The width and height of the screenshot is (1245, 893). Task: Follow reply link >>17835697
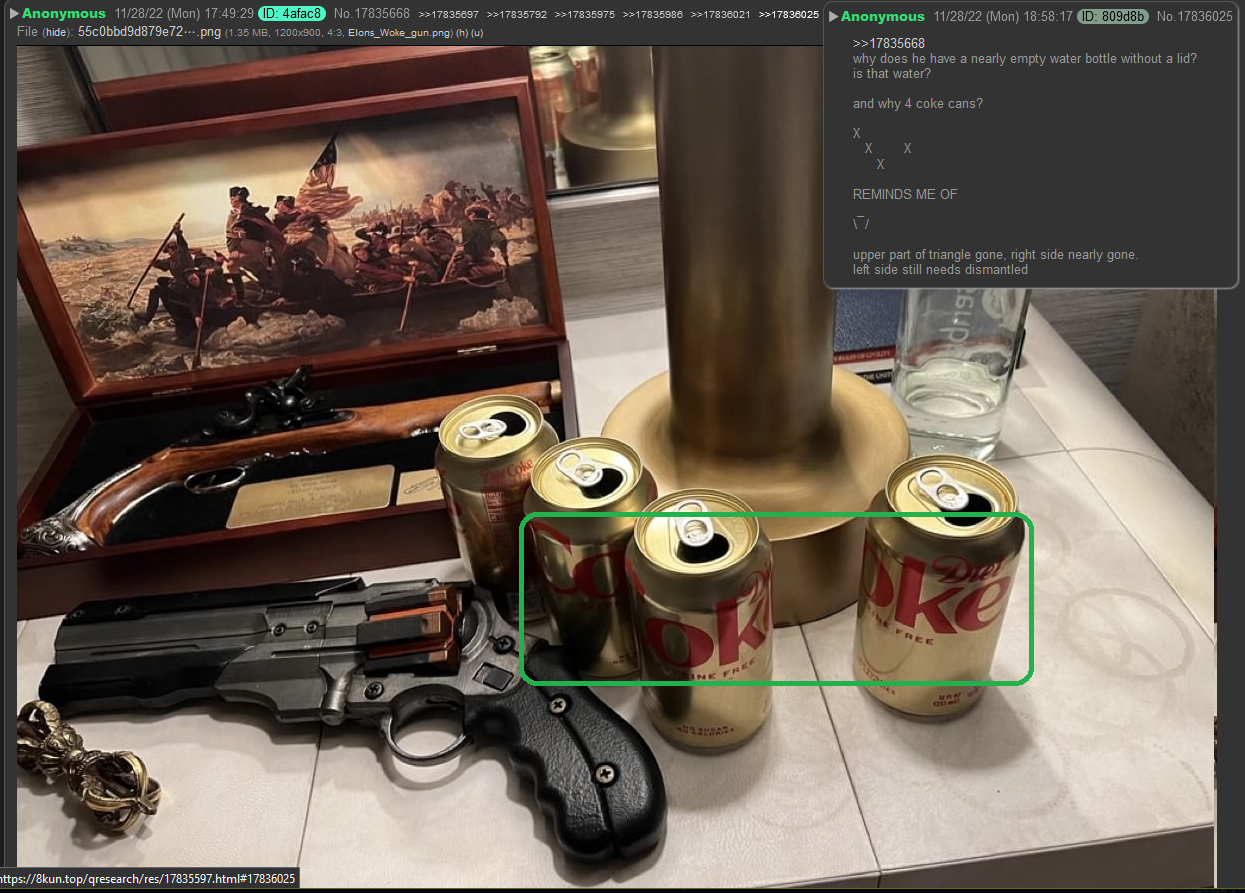point(448,15)
